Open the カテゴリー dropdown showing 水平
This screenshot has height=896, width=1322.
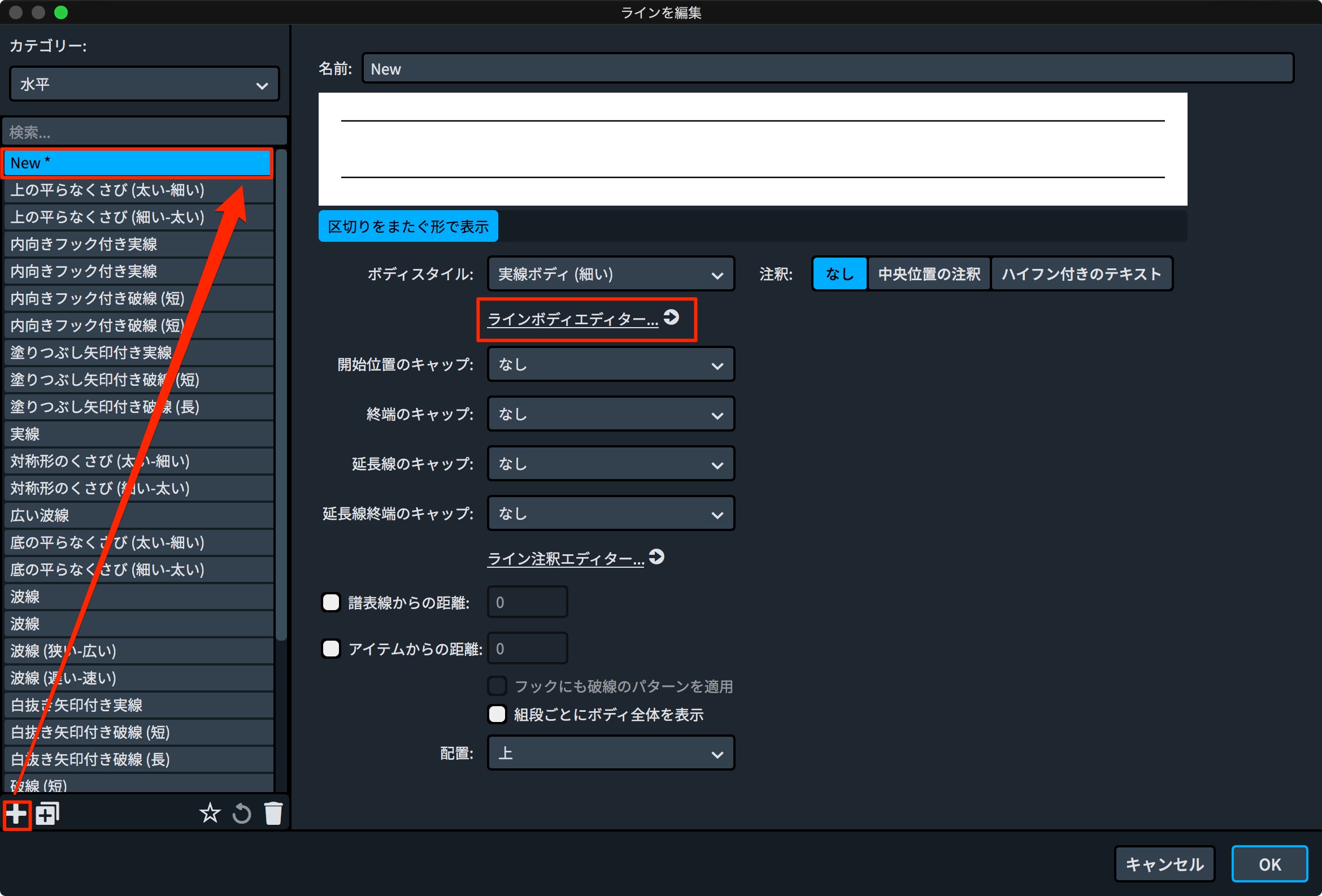[x=145, y=85]
